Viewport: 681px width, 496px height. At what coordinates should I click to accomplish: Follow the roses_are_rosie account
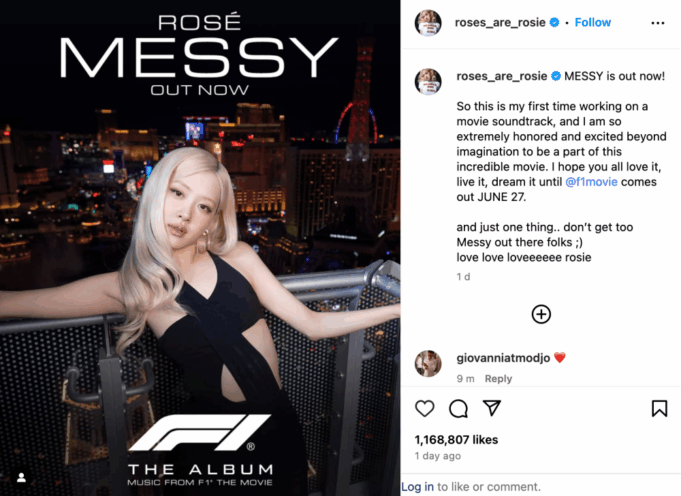tap(592, 22)
